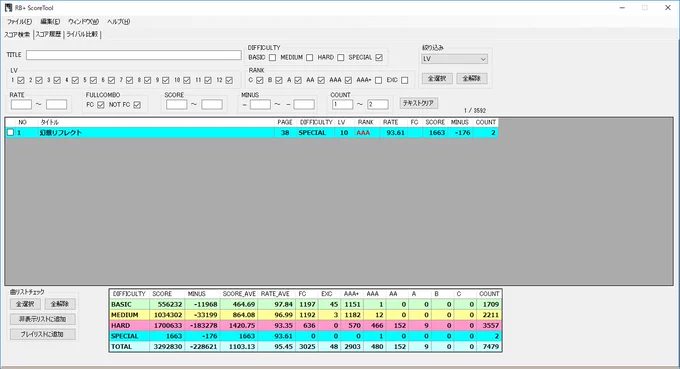Click BASIC score value 556232
This screenshot has width=680, height=369.
coord(170,304)
